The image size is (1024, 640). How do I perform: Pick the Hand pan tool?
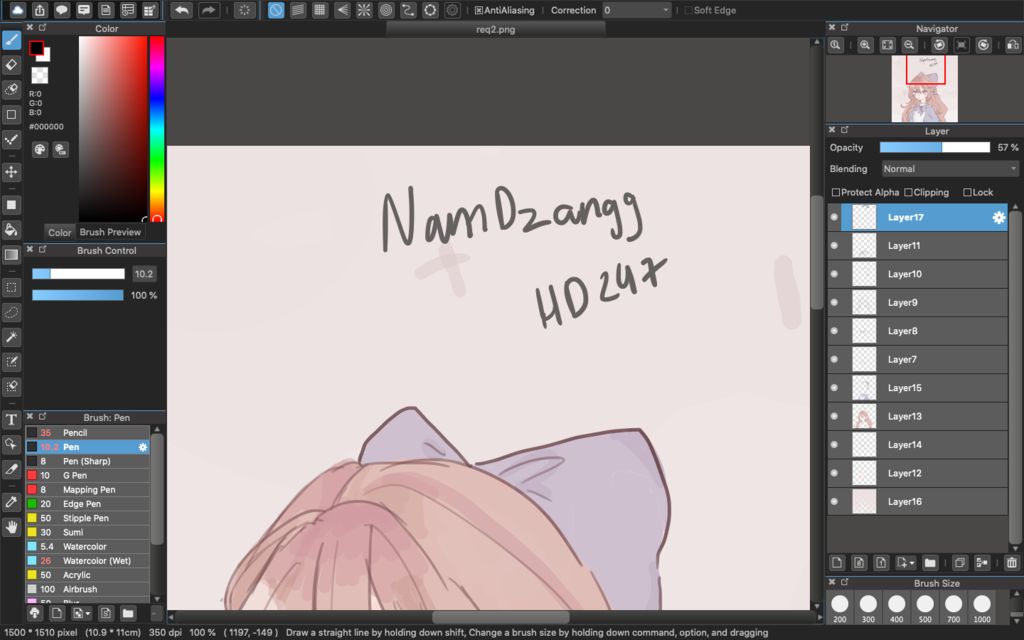pyautogui.click(x=12, y=527)
